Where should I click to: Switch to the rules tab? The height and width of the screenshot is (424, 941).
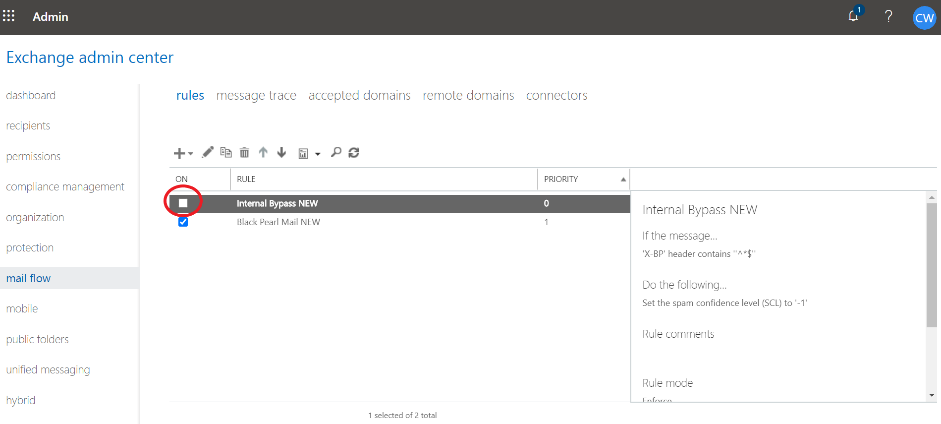190,95
